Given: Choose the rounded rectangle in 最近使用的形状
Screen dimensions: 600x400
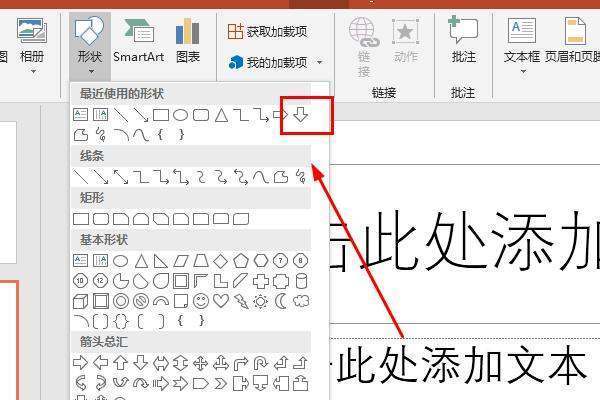Looking at the screenshot, I should (201, 115).
